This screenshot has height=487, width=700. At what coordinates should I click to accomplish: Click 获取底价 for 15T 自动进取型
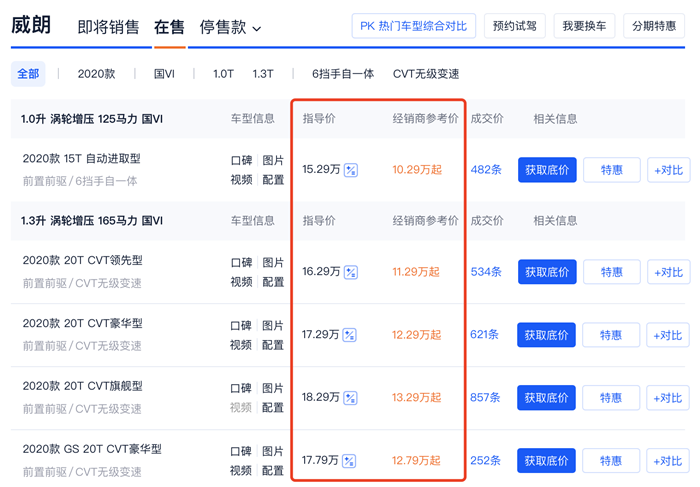547,170
